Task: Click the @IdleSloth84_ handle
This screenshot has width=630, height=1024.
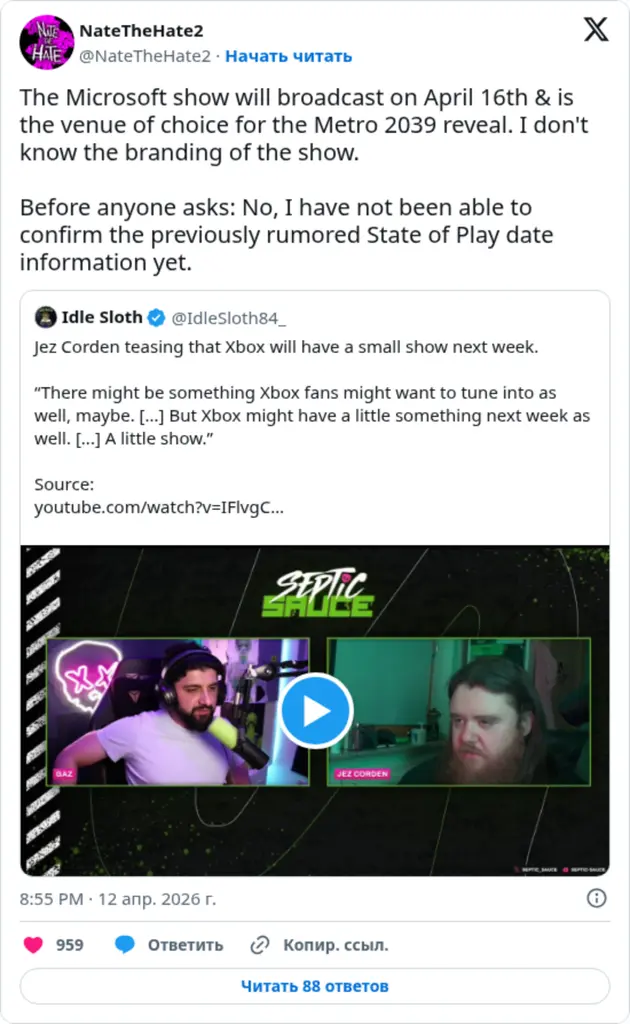Action: tap(231, 317)
